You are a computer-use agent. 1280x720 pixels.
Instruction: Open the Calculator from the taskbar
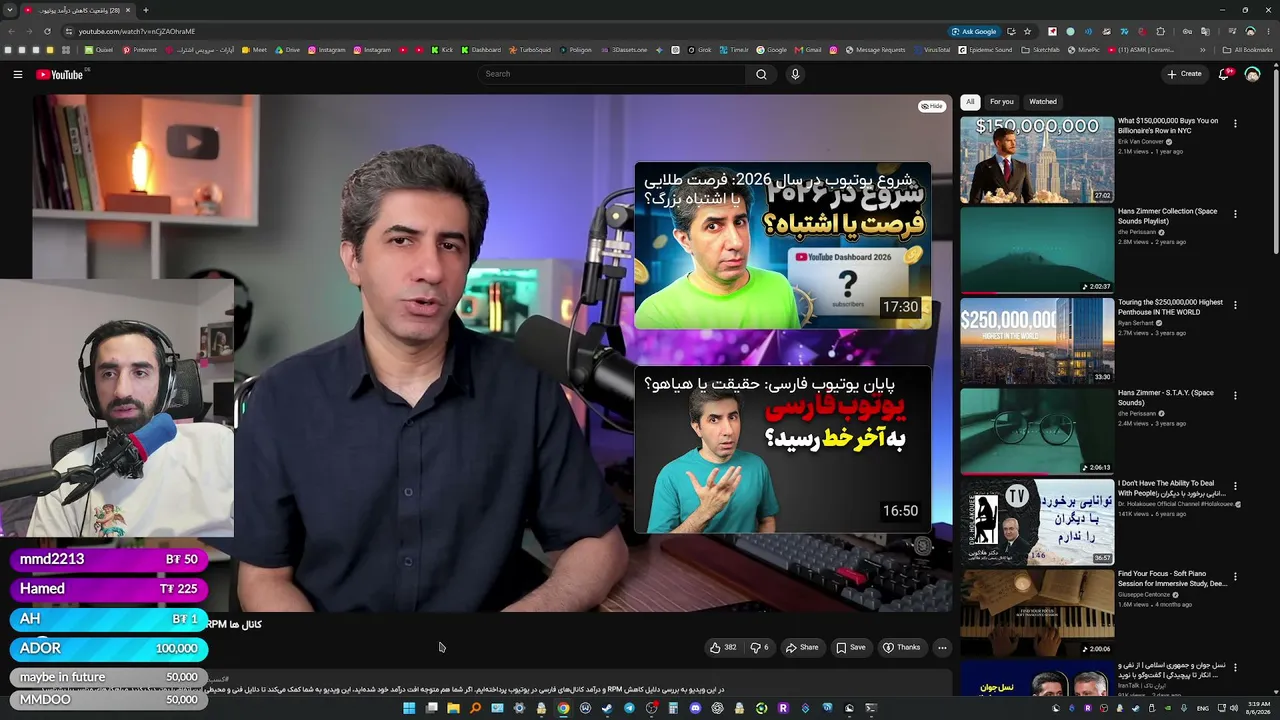pyautogui.click(x=673, y=708)
